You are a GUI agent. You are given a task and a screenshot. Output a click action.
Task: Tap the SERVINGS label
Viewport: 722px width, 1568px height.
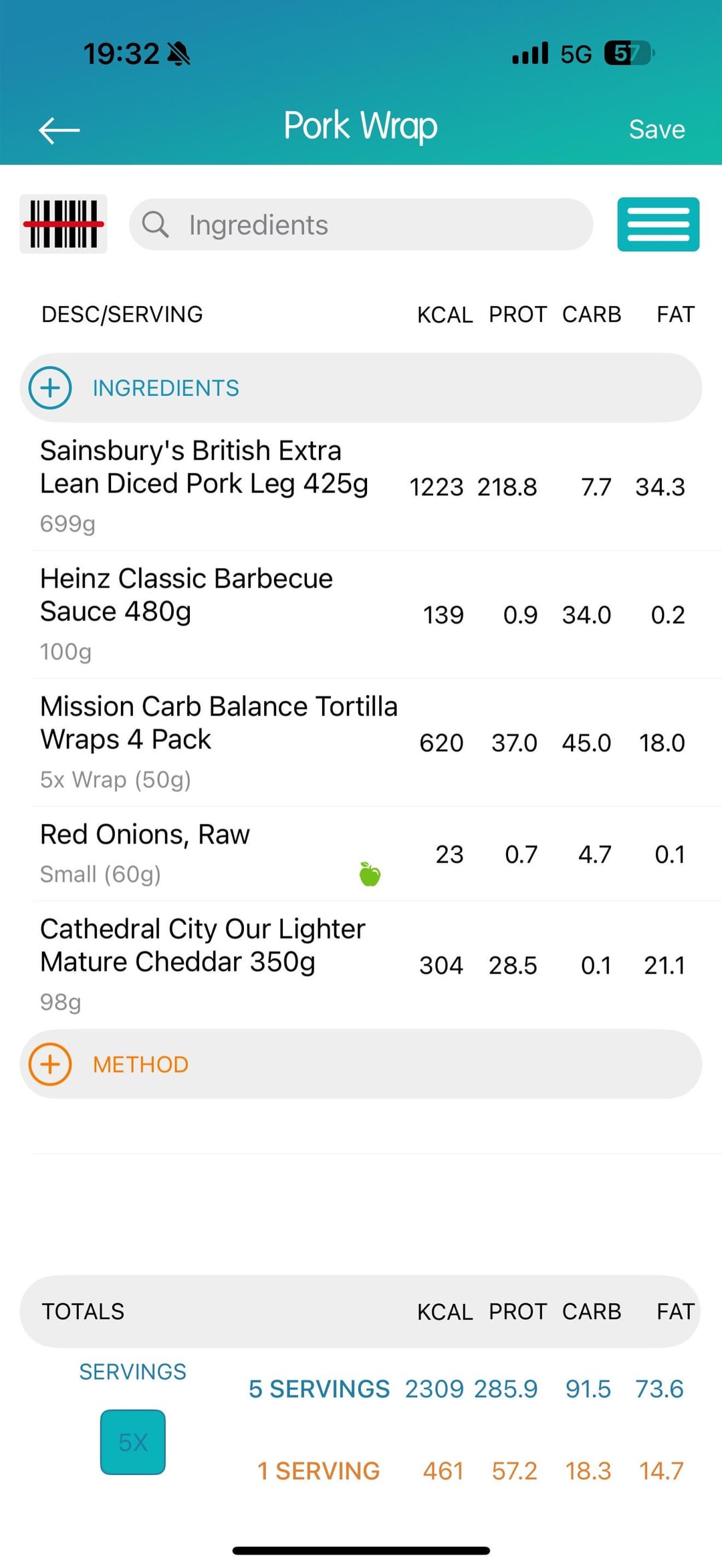(x=132, y=1371)
